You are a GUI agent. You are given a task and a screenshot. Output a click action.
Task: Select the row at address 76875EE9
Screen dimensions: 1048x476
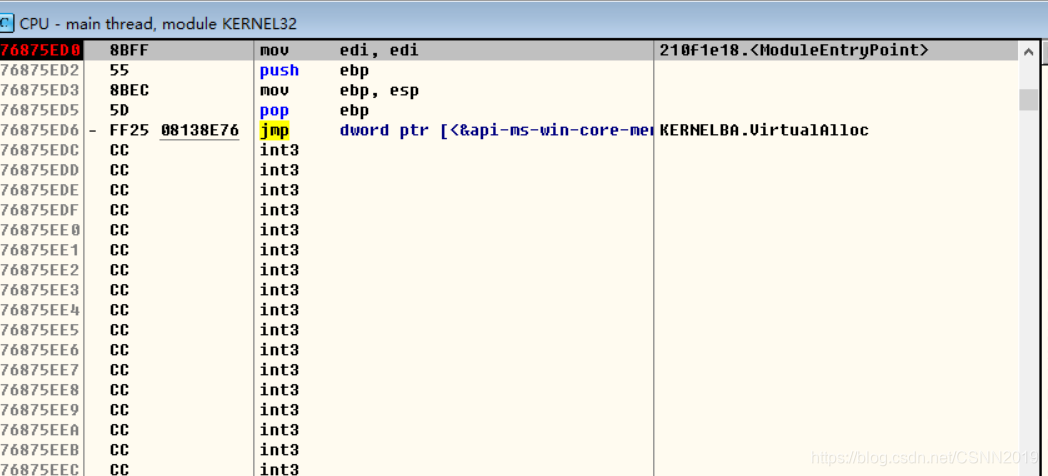coord(509,410)
